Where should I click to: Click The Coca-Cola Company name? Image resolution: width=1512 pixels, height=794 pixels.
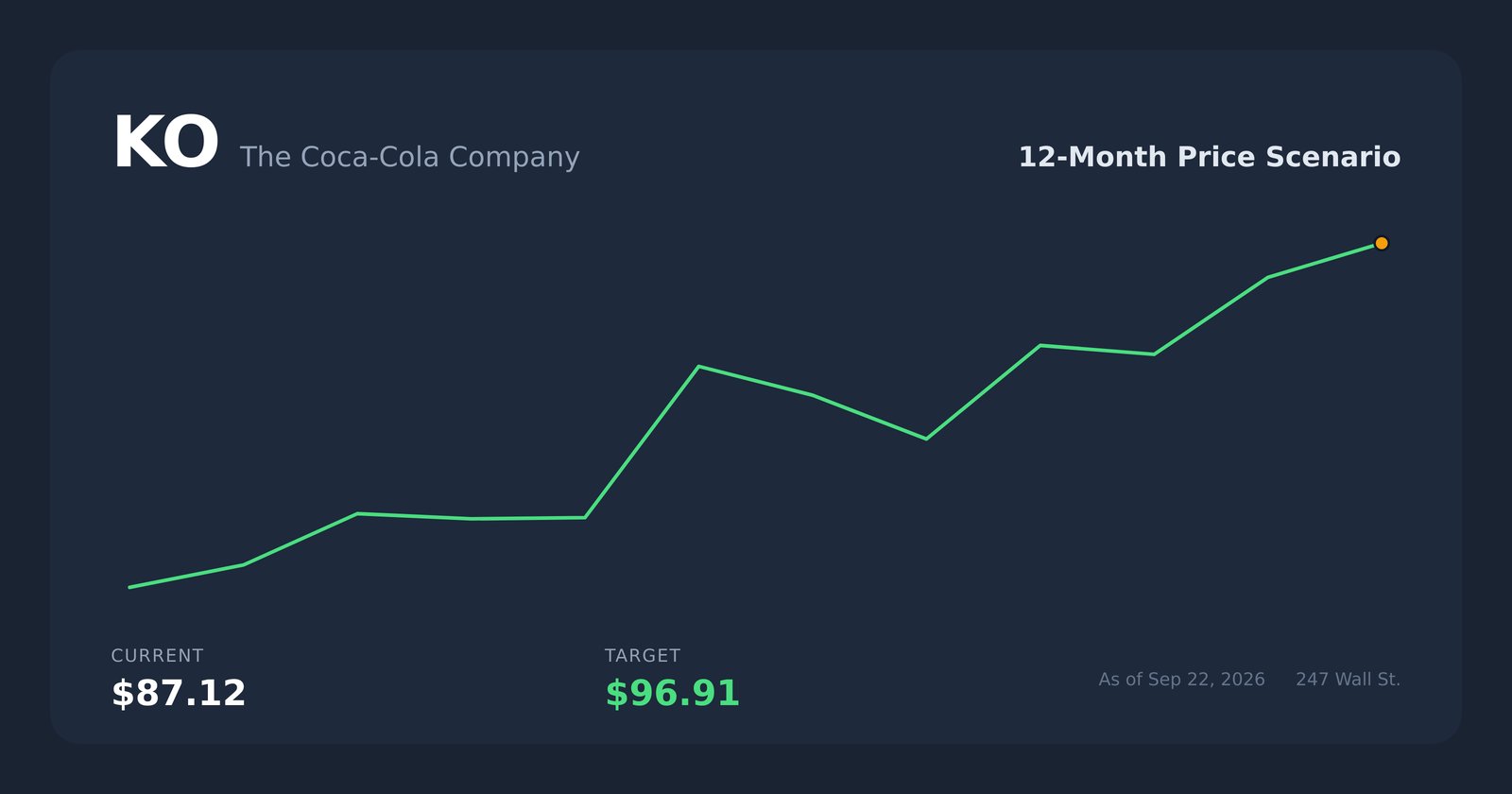pos(409,157)
